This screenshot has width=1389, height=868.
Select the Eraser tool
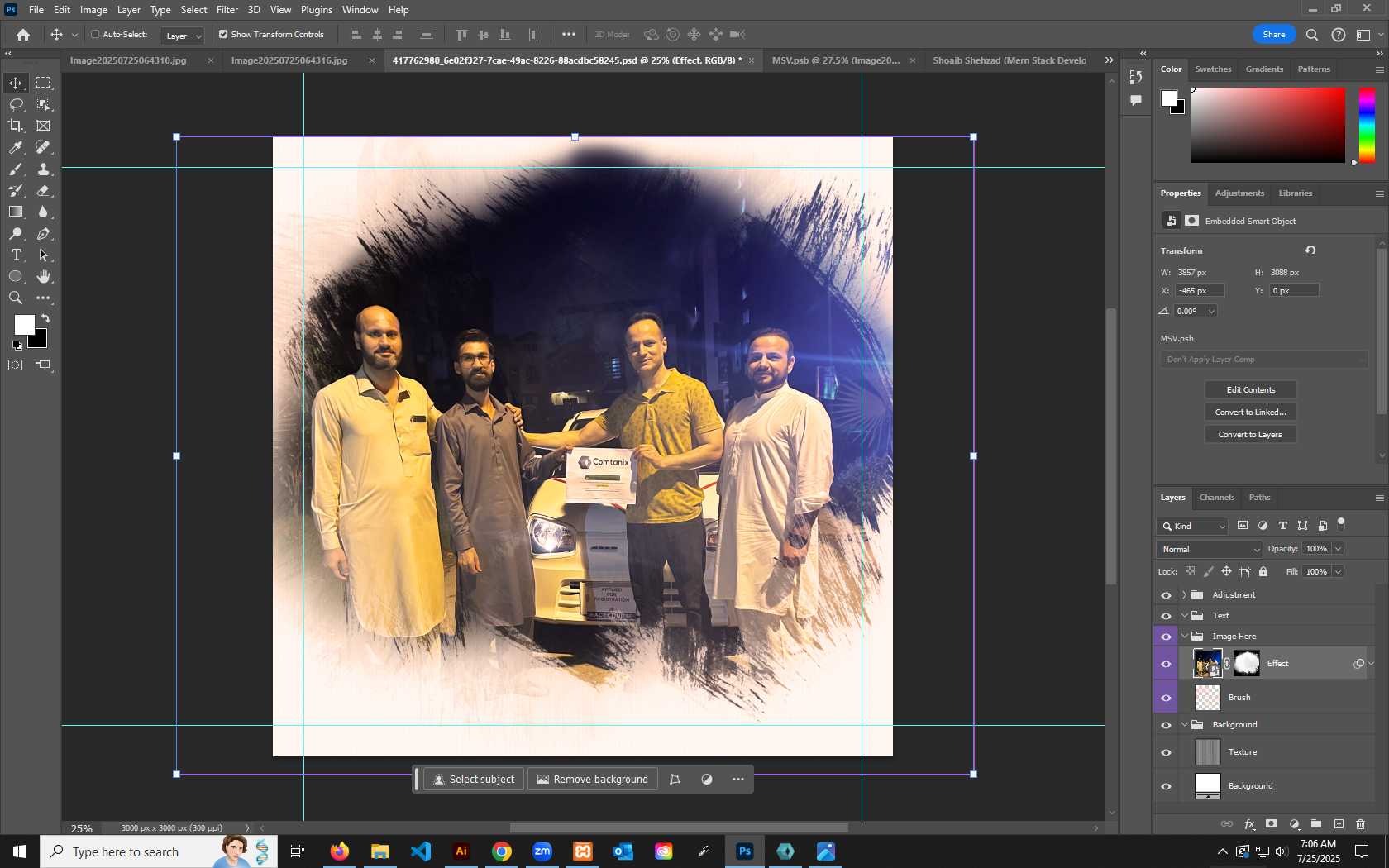tap(43, 190)
